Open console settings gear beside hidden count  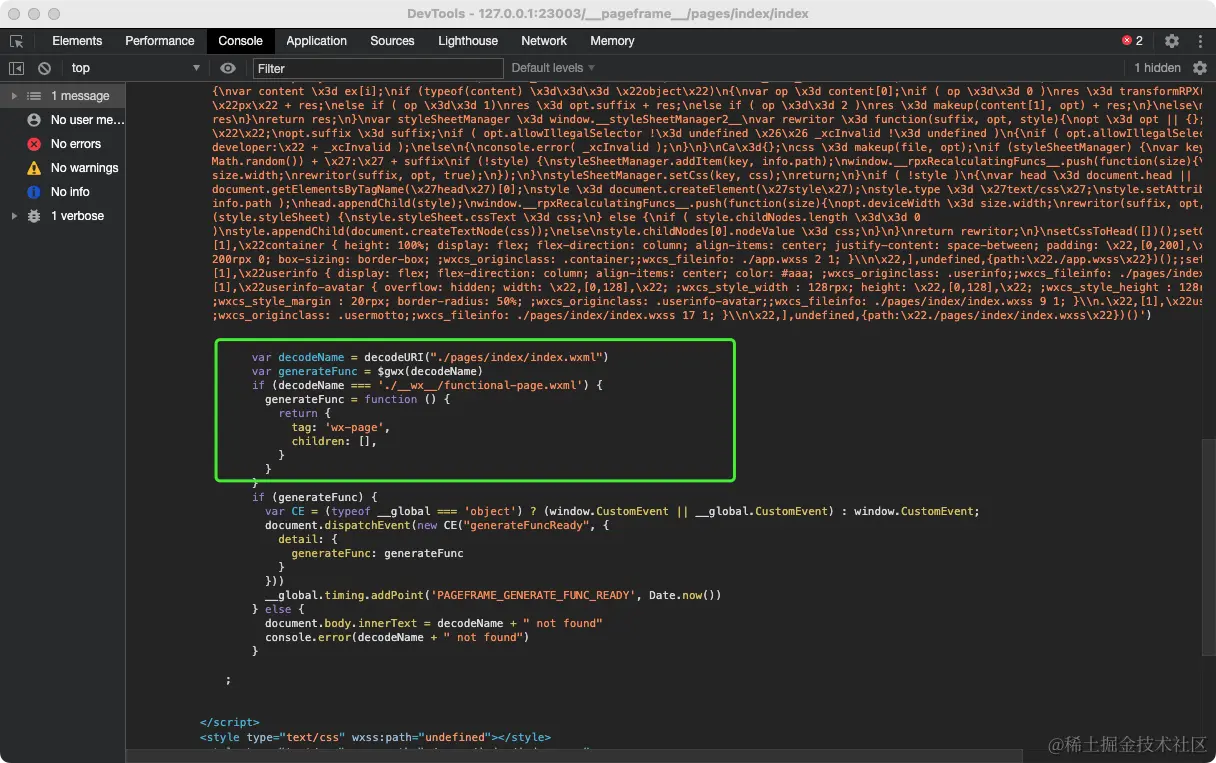(1200, 68)
